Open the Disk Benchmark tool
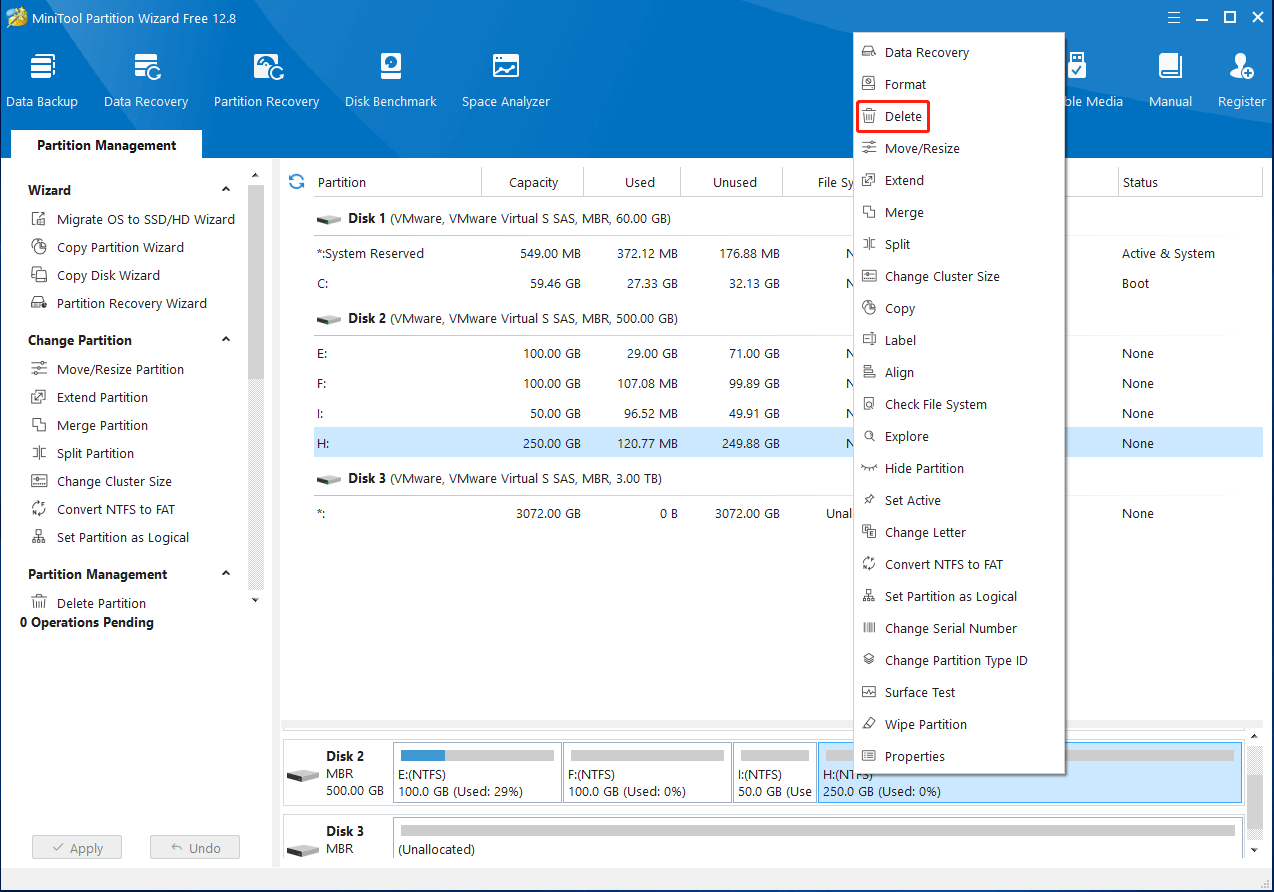The height and width of the screenshot is (892, 1274). pos(390,80)
